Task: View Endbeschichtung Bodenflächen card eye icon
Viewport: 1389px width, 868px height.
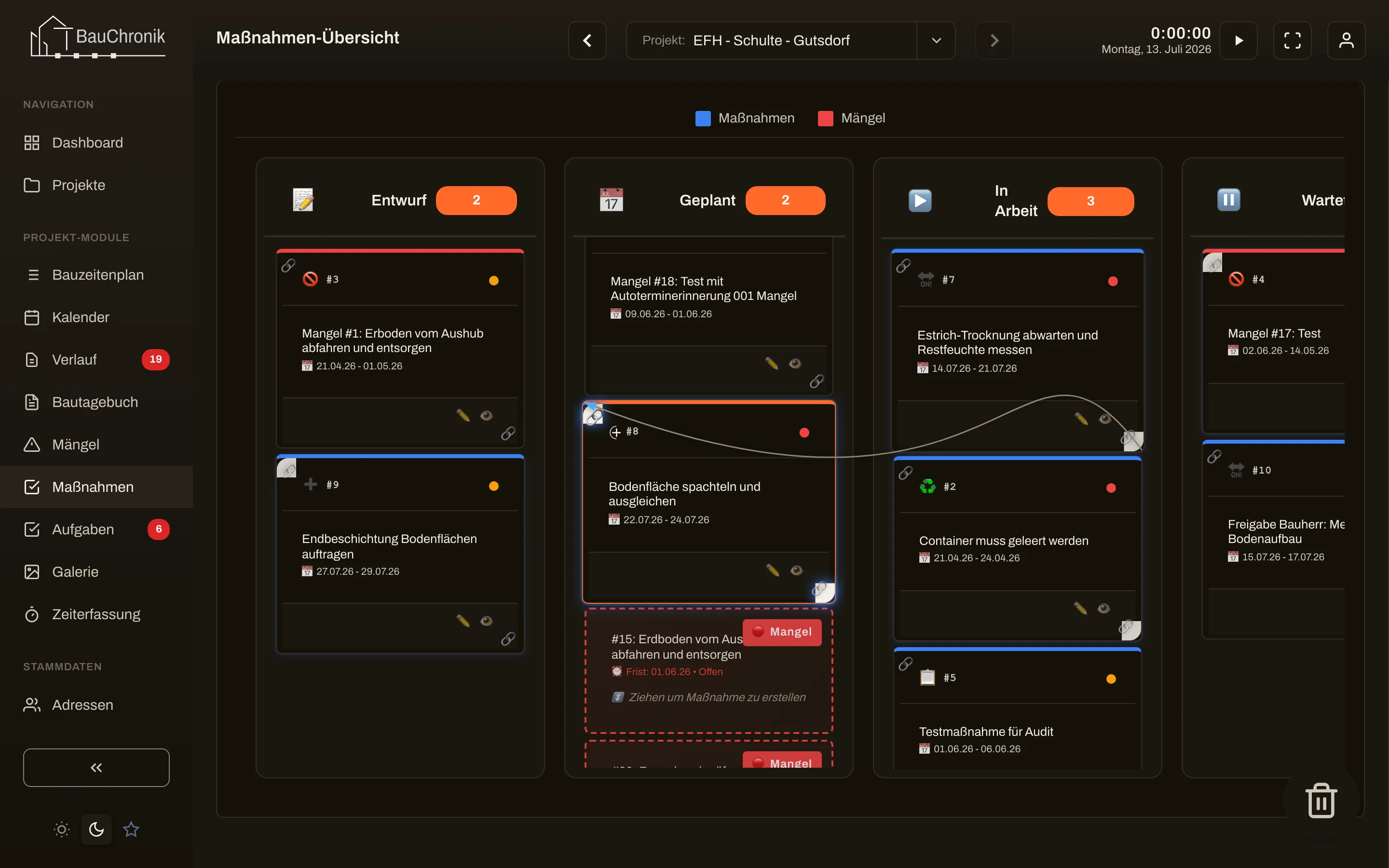Action: pos(486,621)
